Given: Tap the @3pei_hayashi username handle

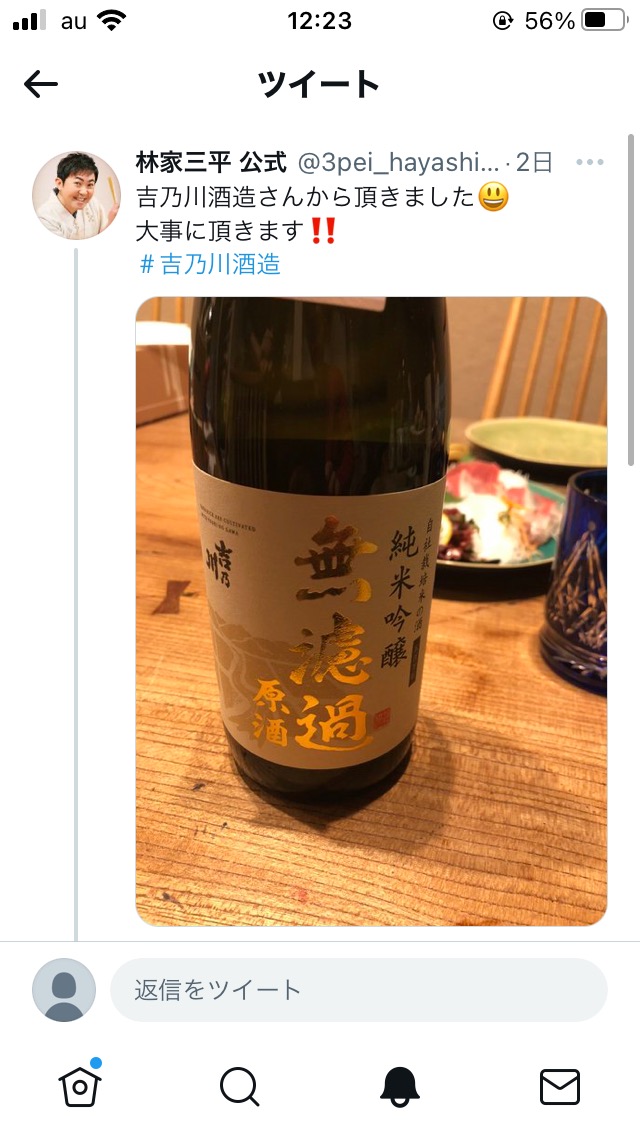Looking at the screenshot, I should tap(398, 163).
